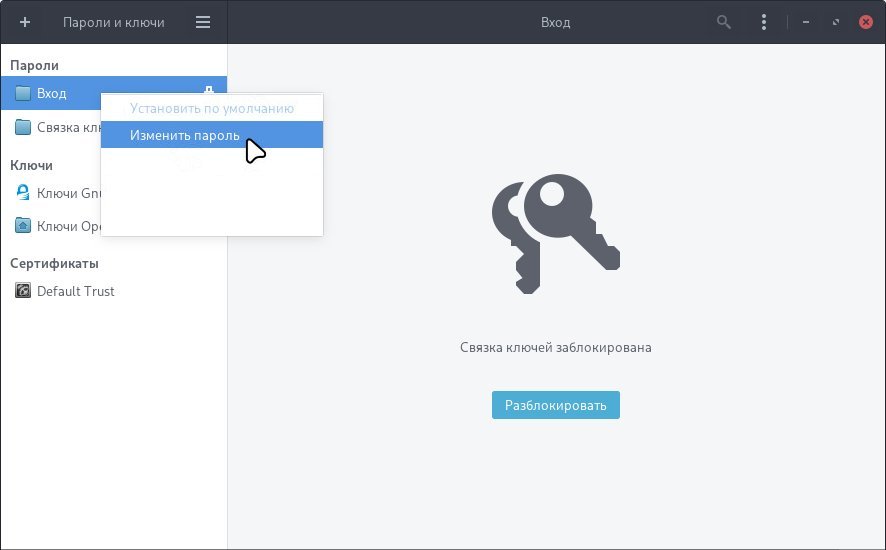Click the Связка ключей folder icon
Image resolution: width=886 pixels, height=550 pixels.
[x=23, y=127]
